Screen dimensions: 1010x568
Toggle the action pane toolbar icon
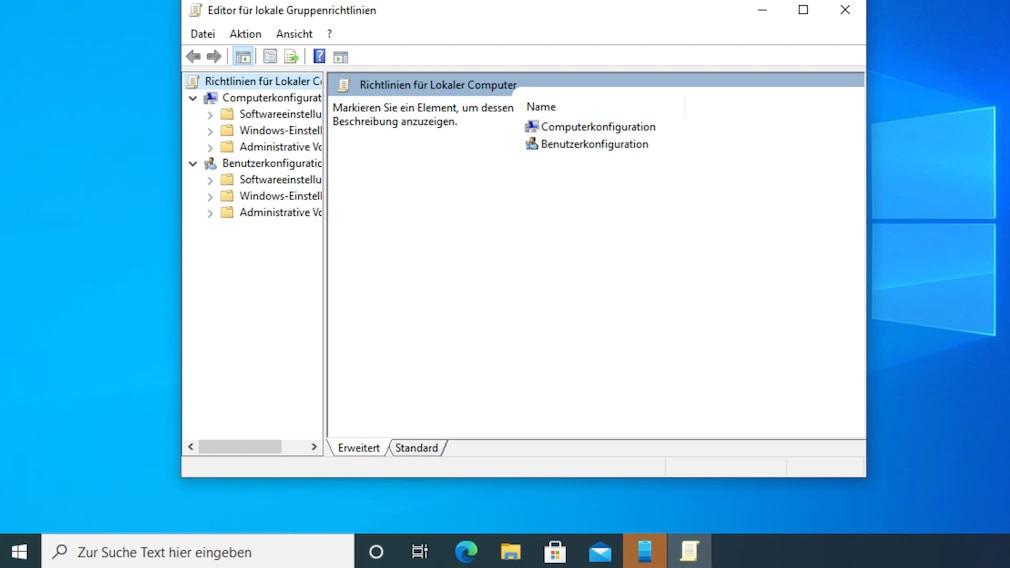pos(341,57)
